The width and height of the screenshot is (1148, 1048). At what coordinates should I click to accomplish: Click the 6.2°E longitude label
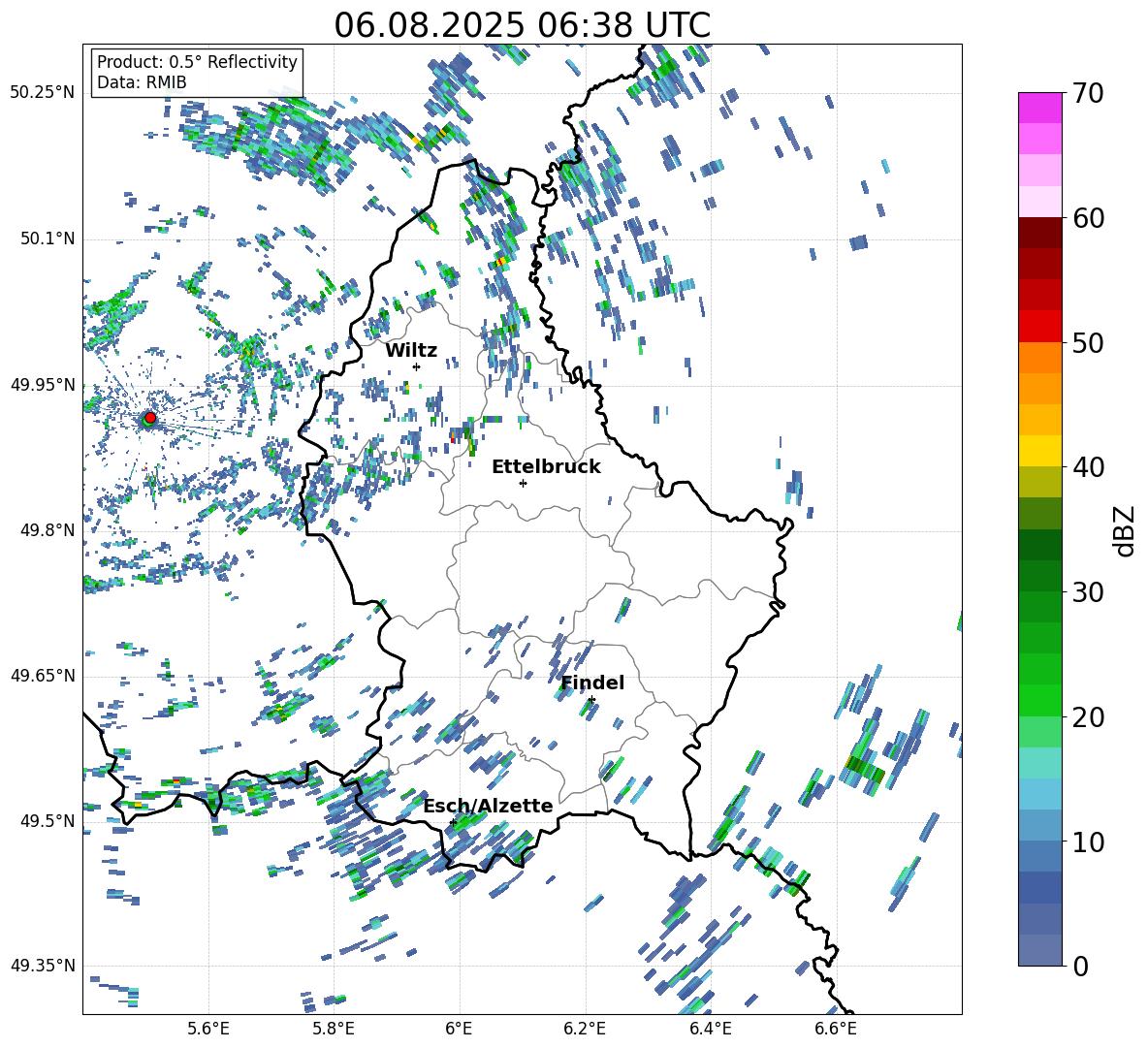click(585, 1030)
